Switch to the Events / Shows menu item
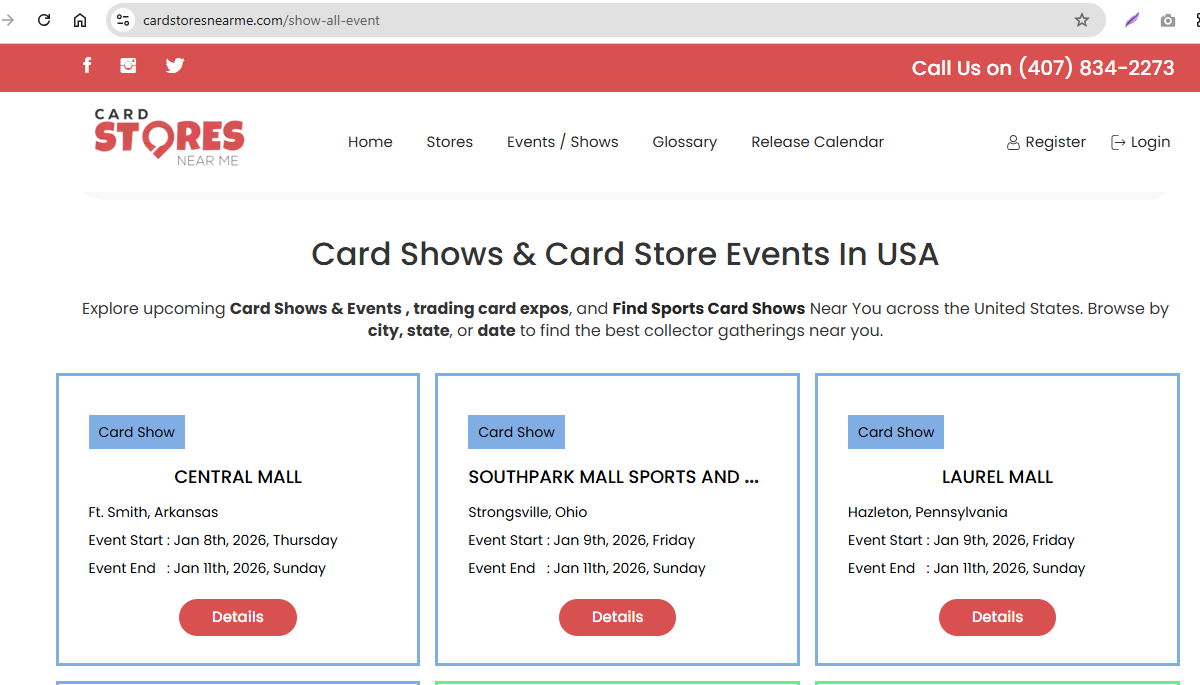The image size is (1200, 685). [x=562, y=142]
